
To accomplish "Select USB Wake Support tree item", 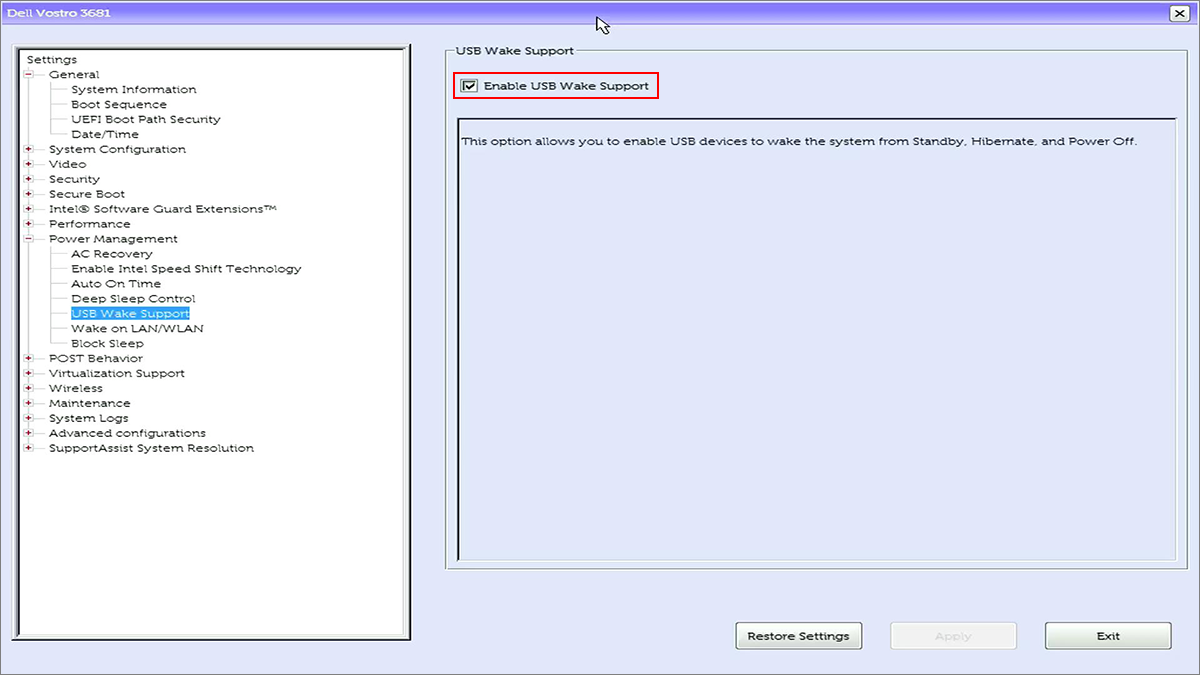I will coord(130,314).
